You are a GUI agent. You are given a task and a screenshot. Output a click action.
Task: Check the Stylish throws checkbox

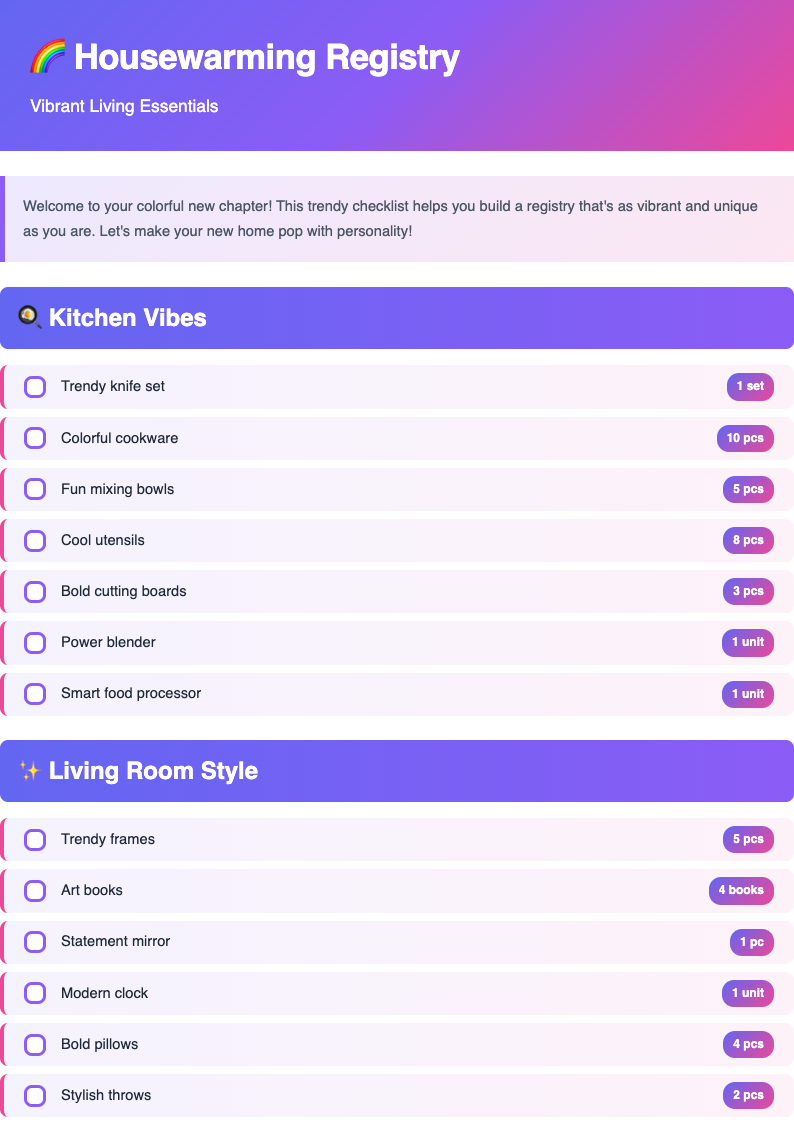pyautogui.click(x=35, y=1095)
